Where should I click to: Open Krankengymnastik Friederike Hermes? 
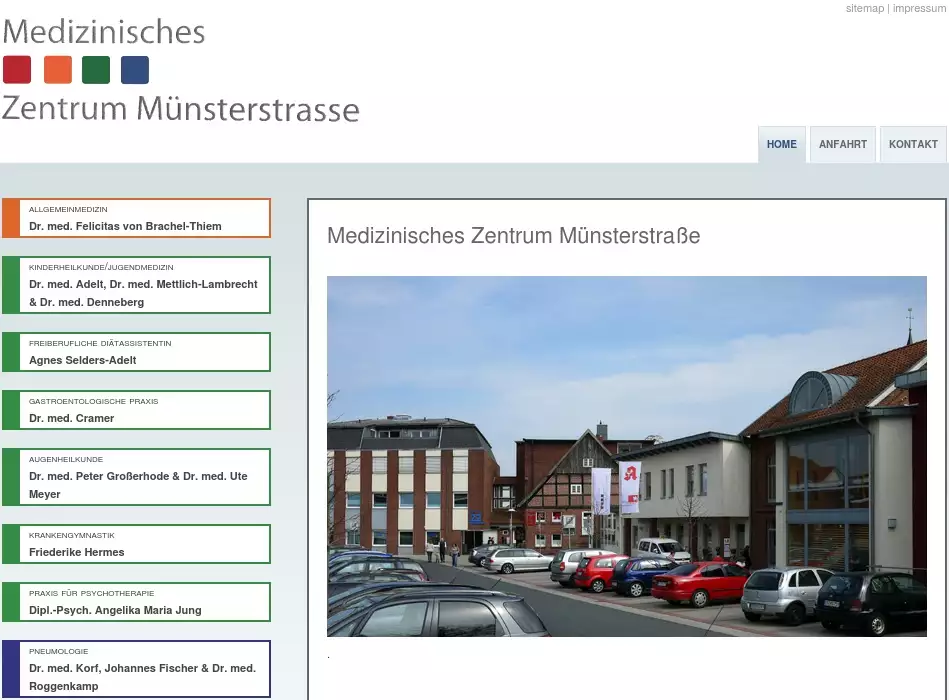point(136,544)
